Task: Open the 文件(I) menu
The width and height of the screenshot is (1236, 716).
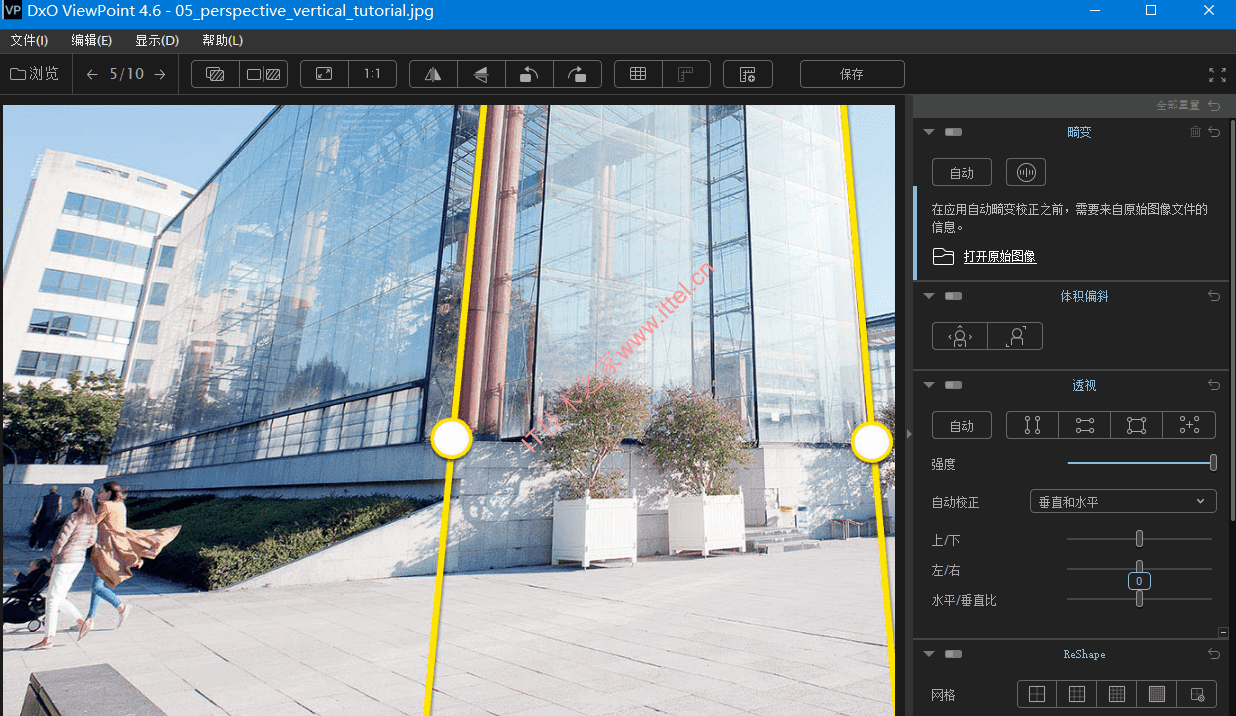Action: (x=29, y=41)
